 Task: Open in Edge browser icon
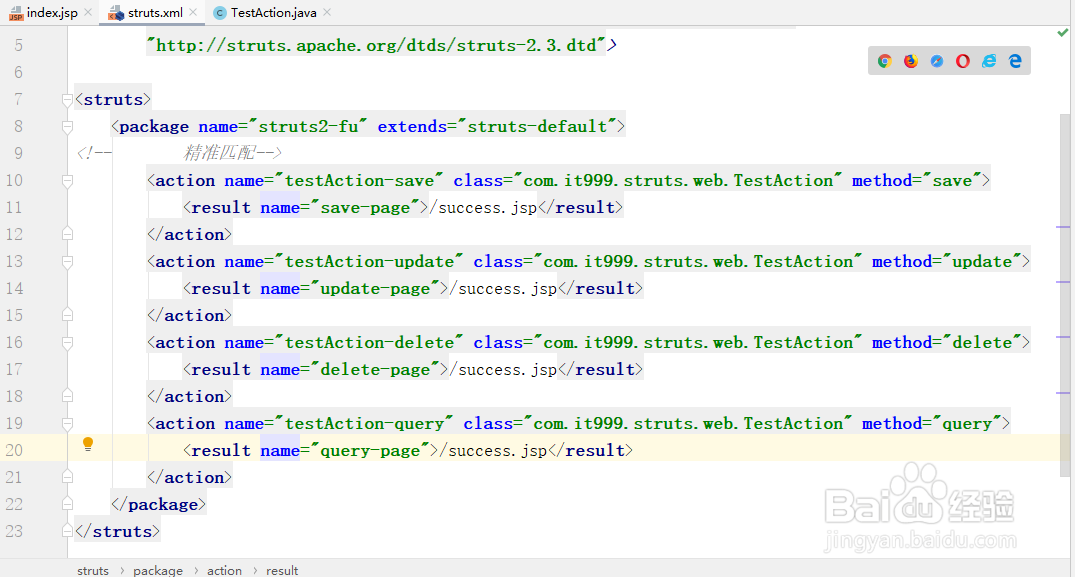pos(1015,61)
